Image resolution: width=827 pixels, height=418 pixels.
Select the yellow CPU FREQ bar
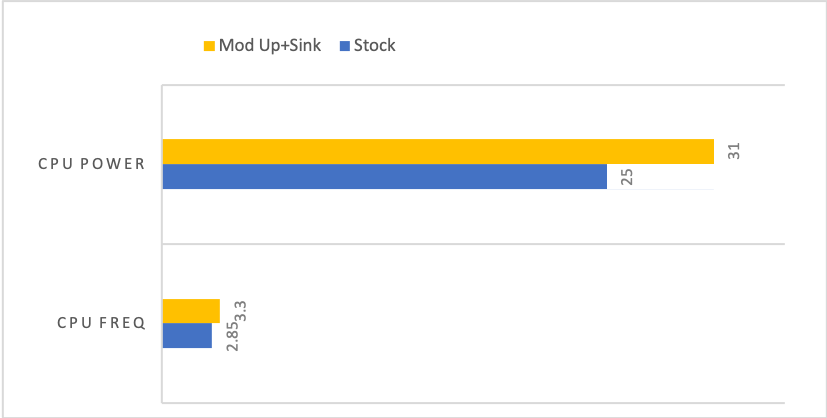click(190, 310)
